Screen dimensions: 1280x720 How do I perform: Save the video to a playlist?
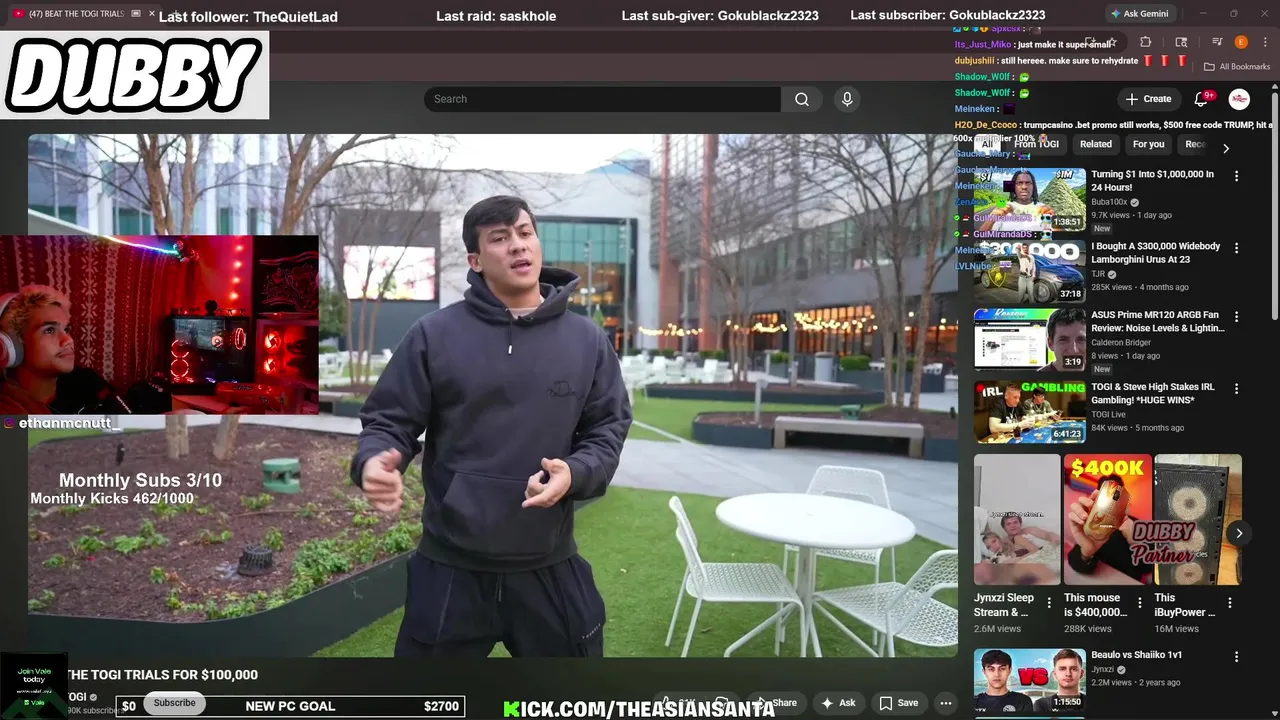coord(898,703)
